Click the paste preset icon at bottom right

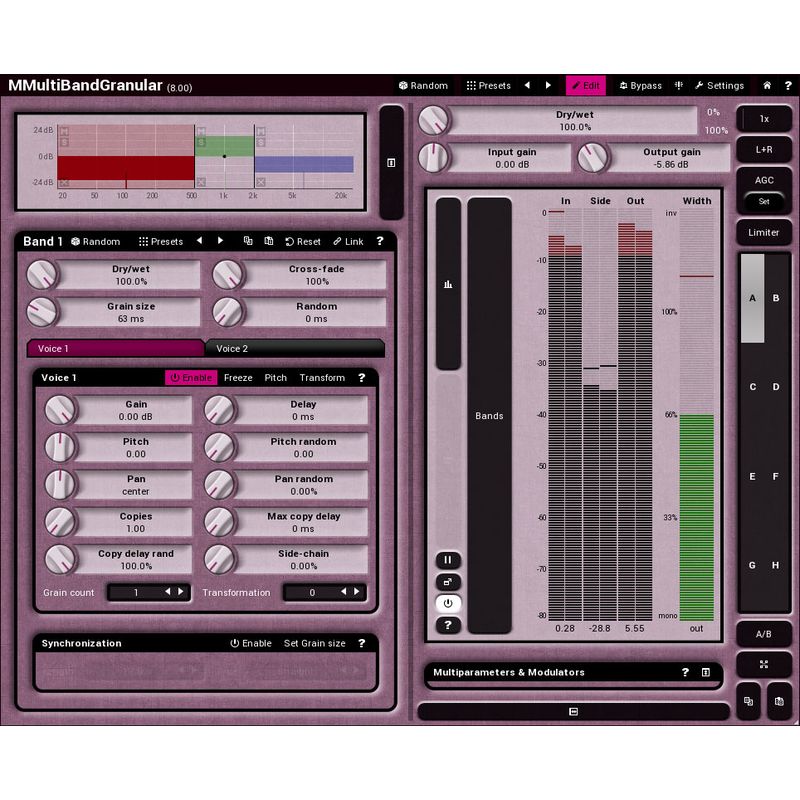coord(779,702)
